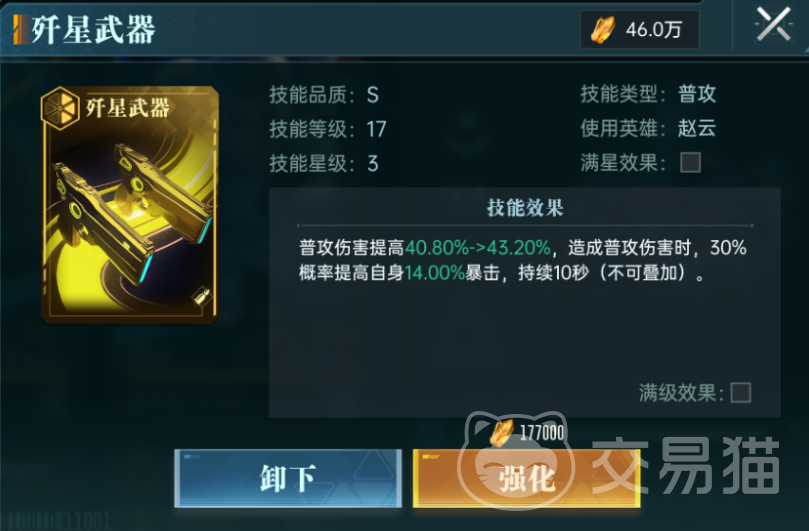809x531 pixels.
Task: Select the 技能品质 S rating
Action: click(x=373, y=95)
